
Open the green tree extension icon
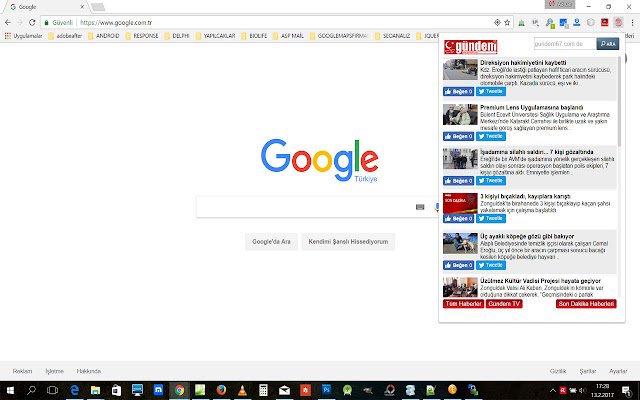(522, 22)
